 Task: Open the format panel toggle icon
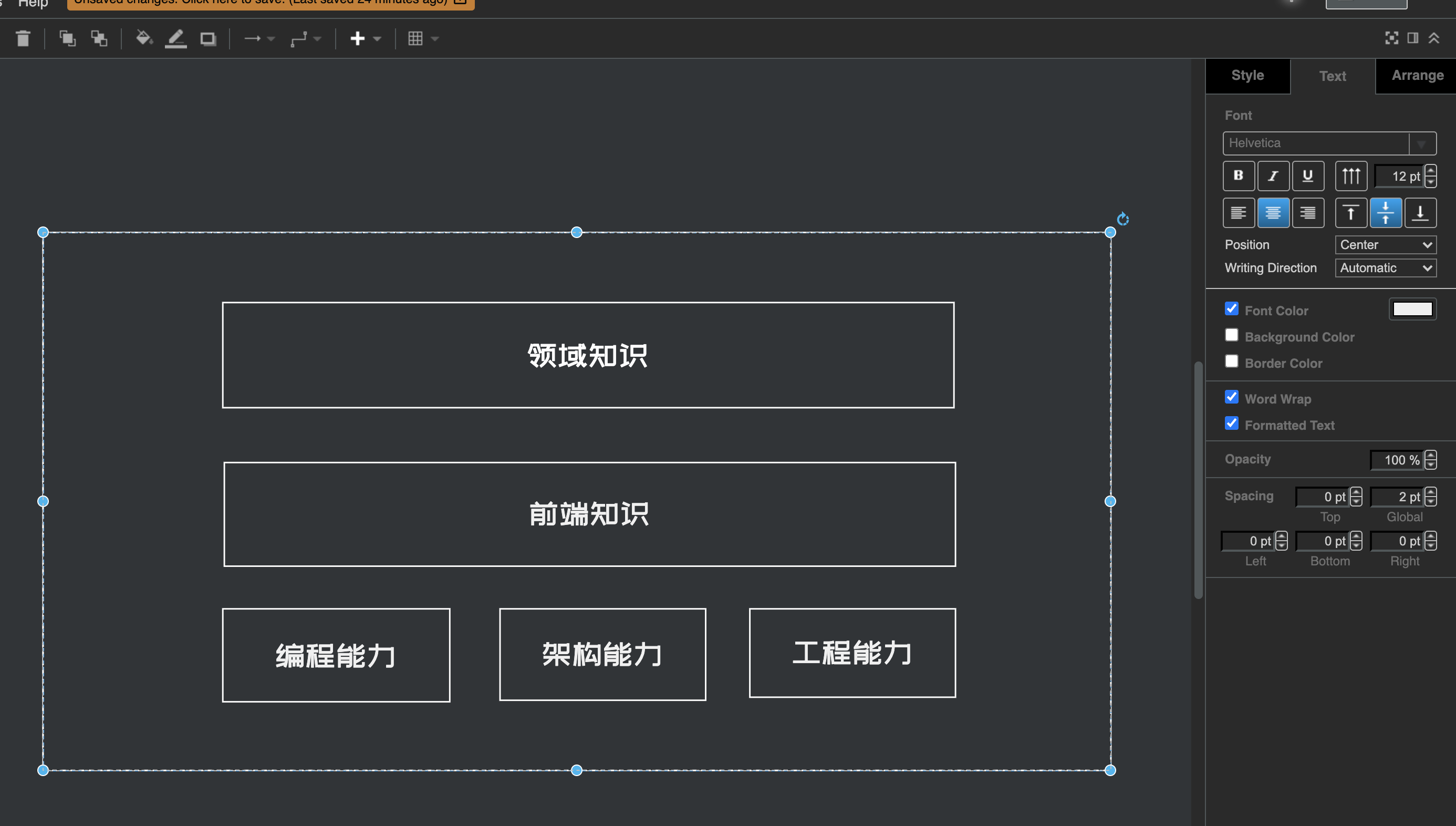tap(1412, 38)
